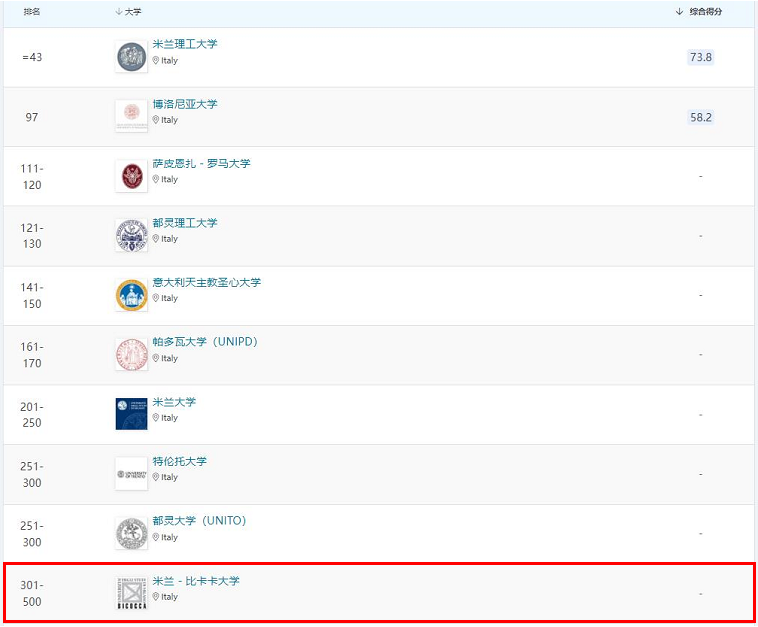Open the 博洛尼亚大学 university logo
Image resolution: width=758 pixels, height=627 pixels.
click(131, 116)
